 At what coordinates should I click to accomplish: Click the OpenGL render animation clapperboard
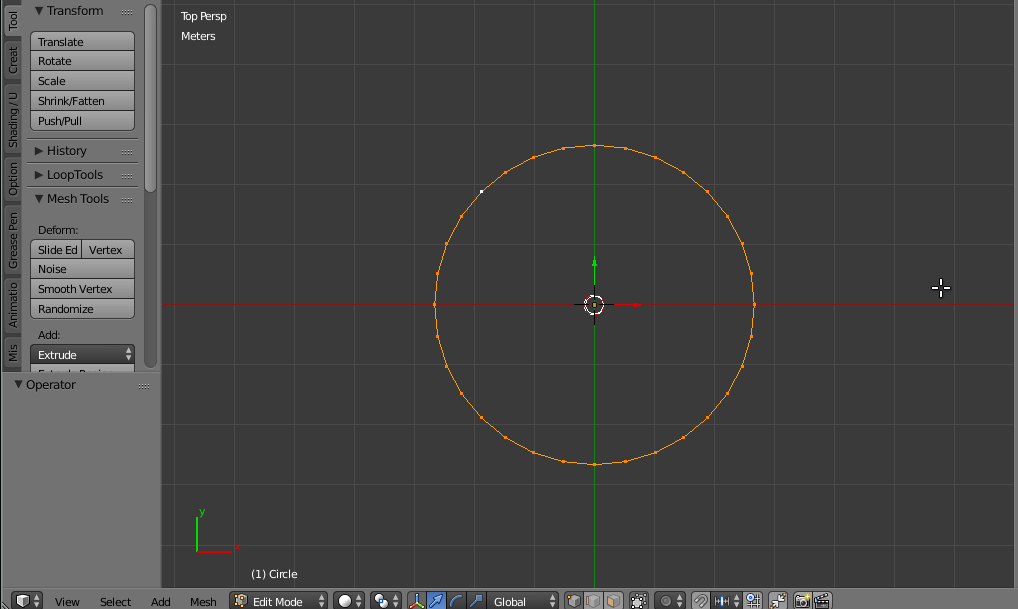click(823, 601)
